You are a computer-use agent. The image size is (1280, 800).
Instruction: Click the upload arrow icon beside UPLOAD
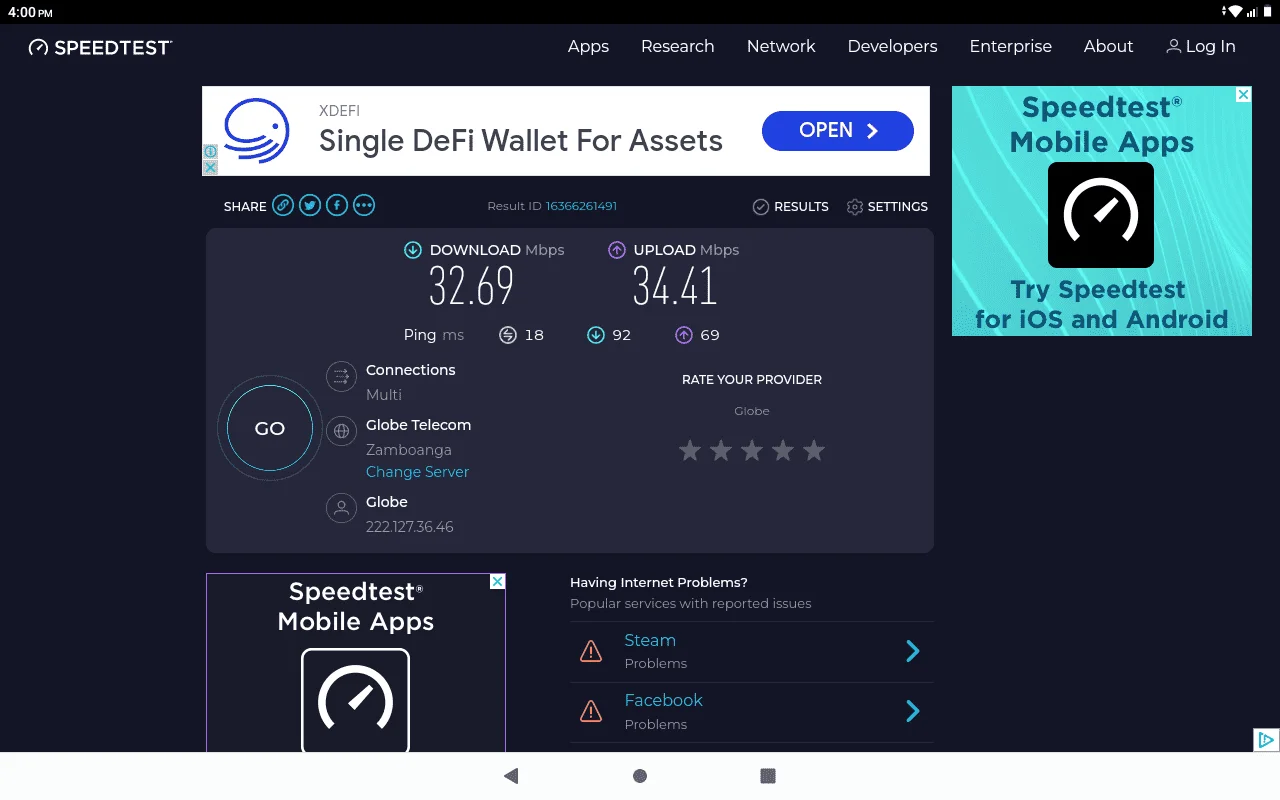(617, 250)
